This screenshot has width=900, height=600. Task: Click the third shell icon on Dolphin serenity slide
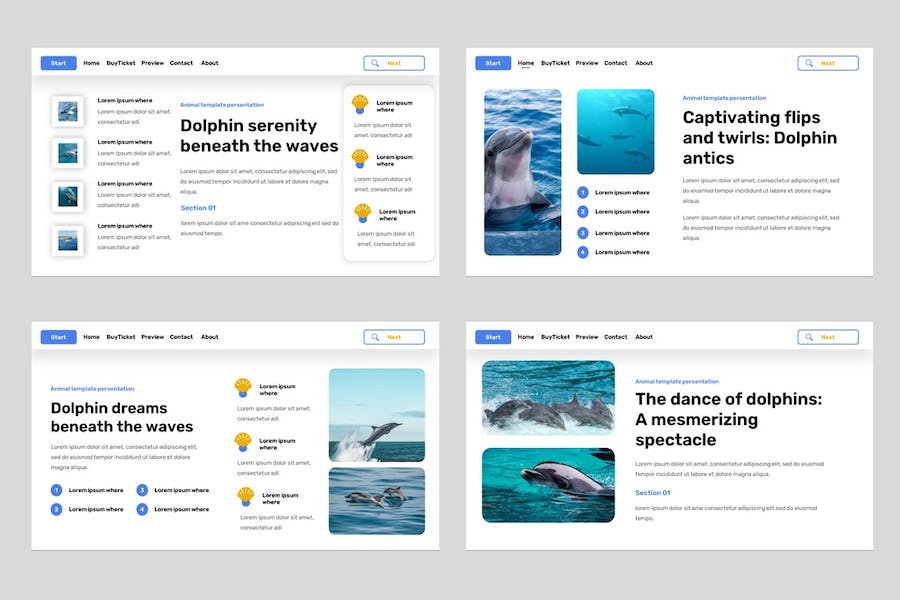tap(363, 213)
